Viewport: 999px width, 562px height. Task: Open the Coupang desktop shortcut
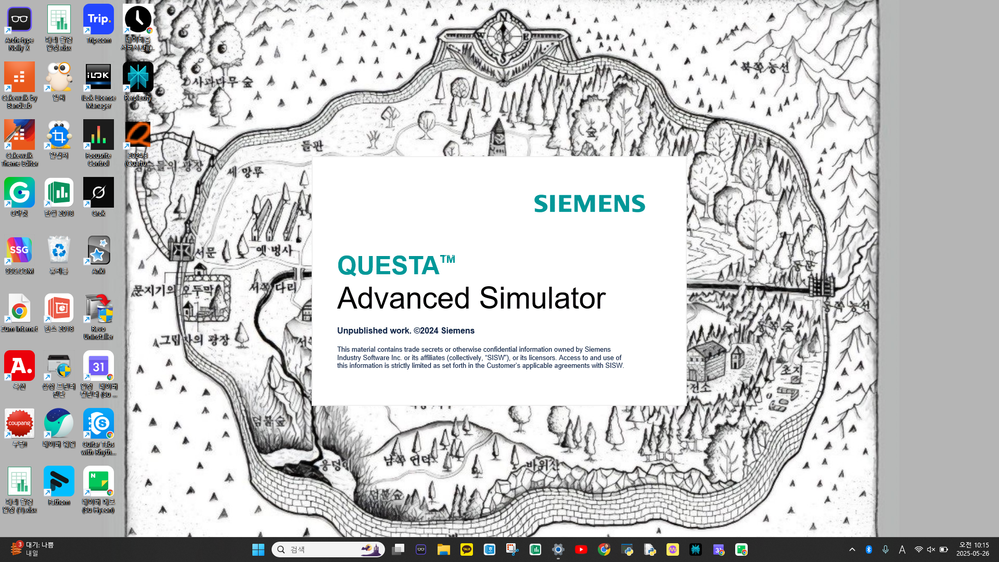(19, 428)
